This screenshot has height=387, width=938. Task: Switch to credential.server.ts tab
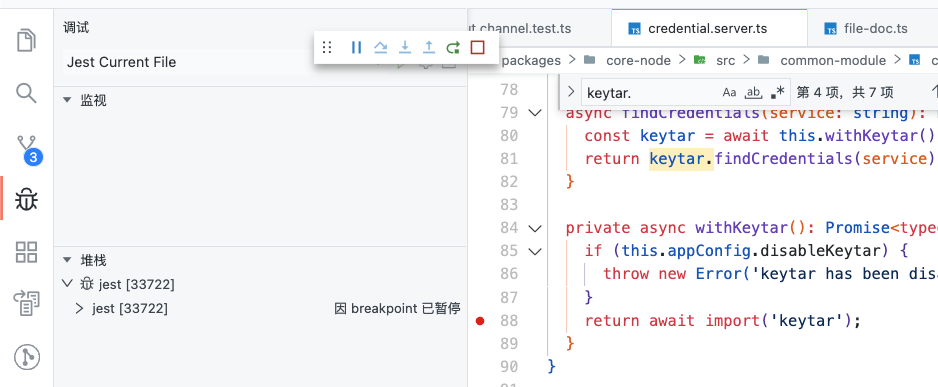point(708,28)
